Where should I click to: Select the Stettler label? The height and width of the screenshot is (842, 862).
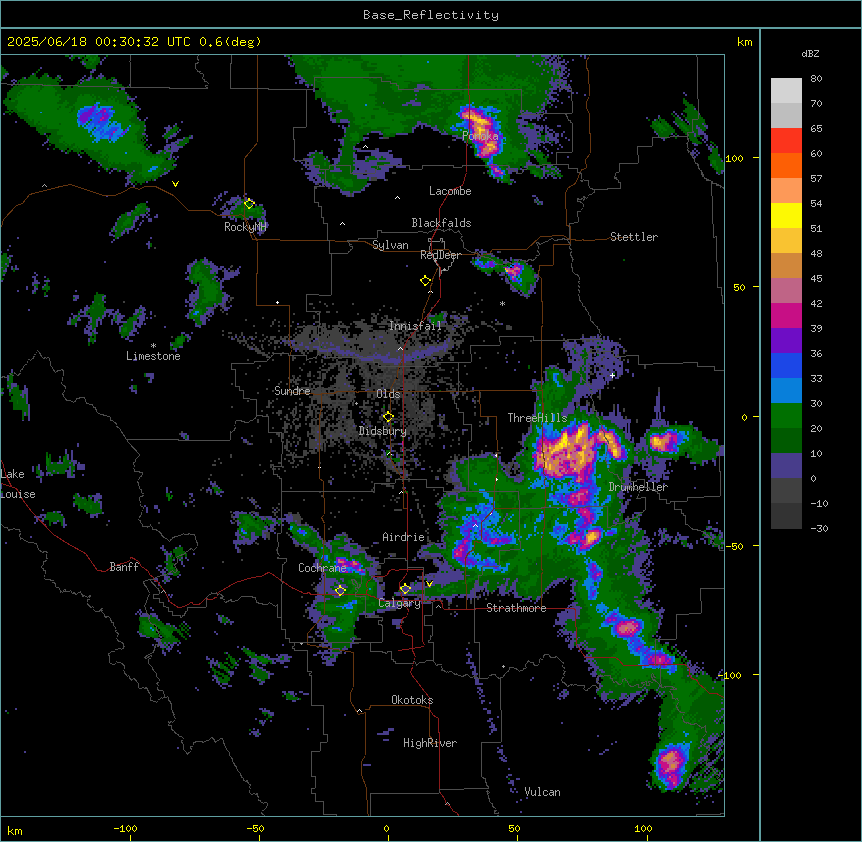634,237
